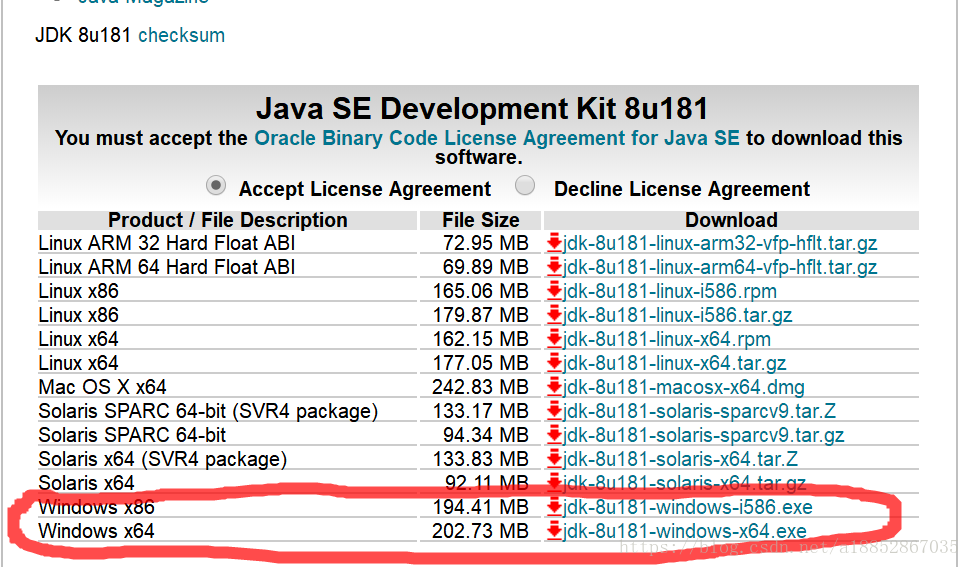This screenshot has width=970, height=567.
Task: Download jdk-8u181-linux-i586.rpm
Action: point(670,291)
